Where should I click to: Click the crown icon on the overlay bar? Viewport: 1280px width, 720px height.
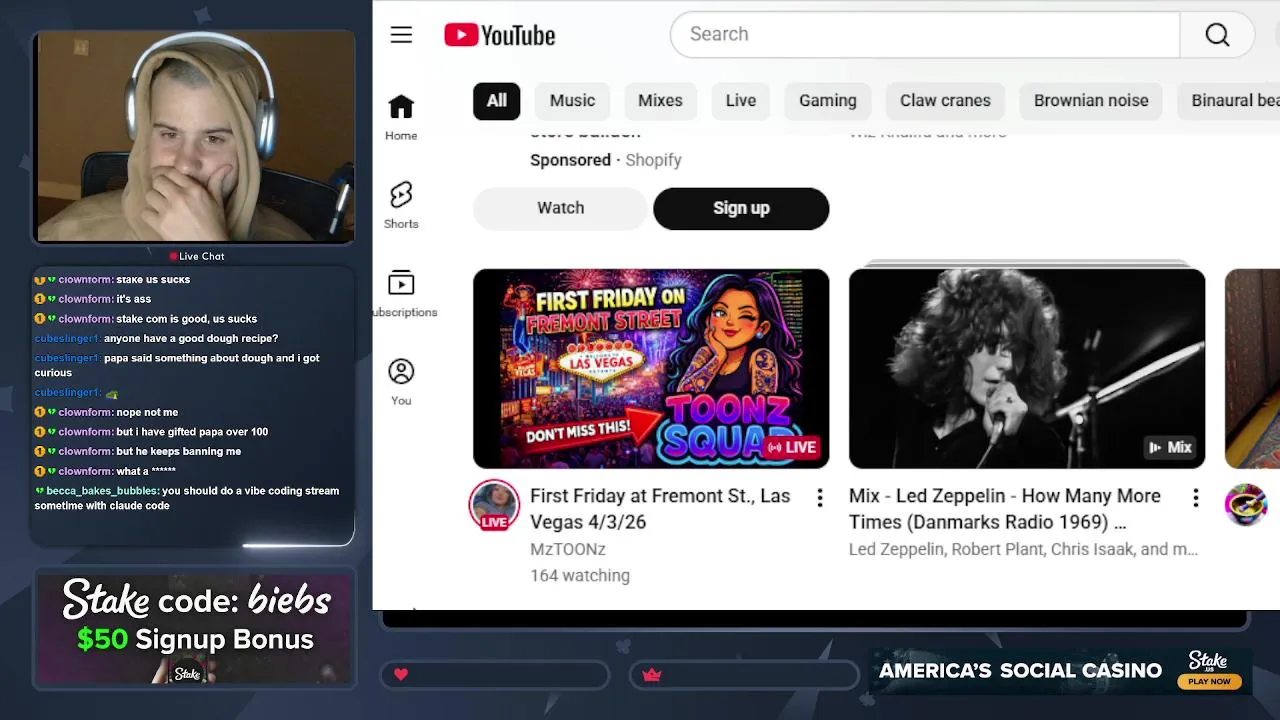pyautogui.click(x=652, y=675)
